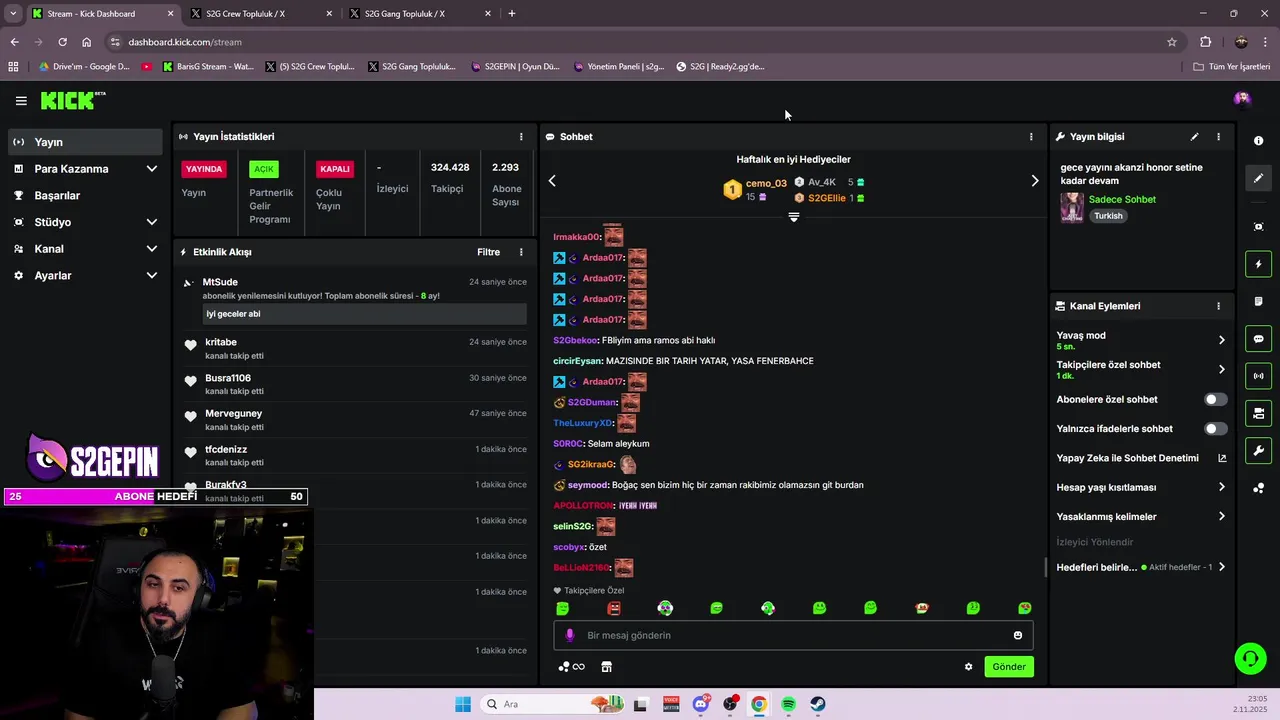This screenshot has height=720, width=1280.
Task: Click the shop icon below the message box
Action: 606,667
